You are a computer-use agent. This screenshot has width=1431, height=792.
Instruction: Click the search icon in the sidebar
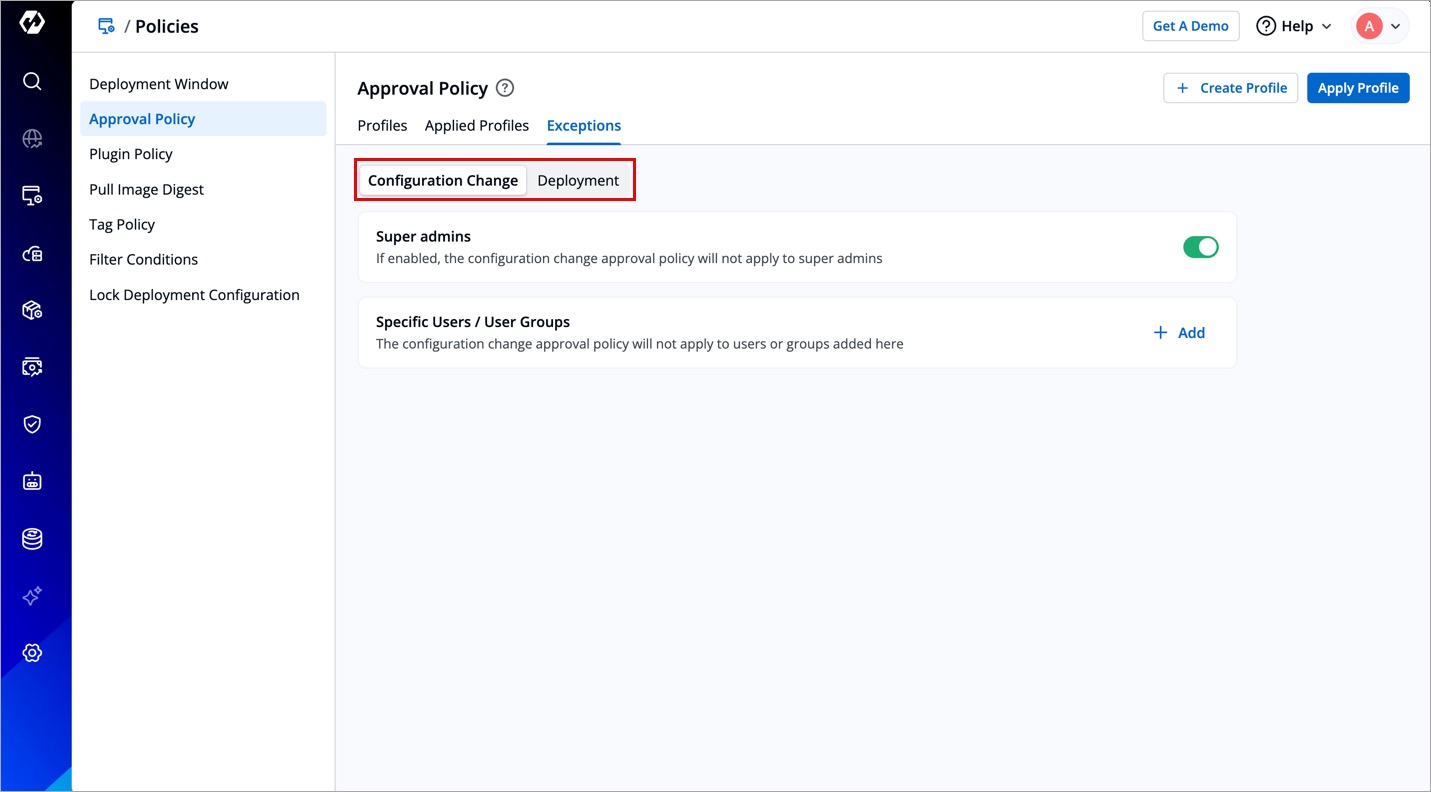[32, 81]
